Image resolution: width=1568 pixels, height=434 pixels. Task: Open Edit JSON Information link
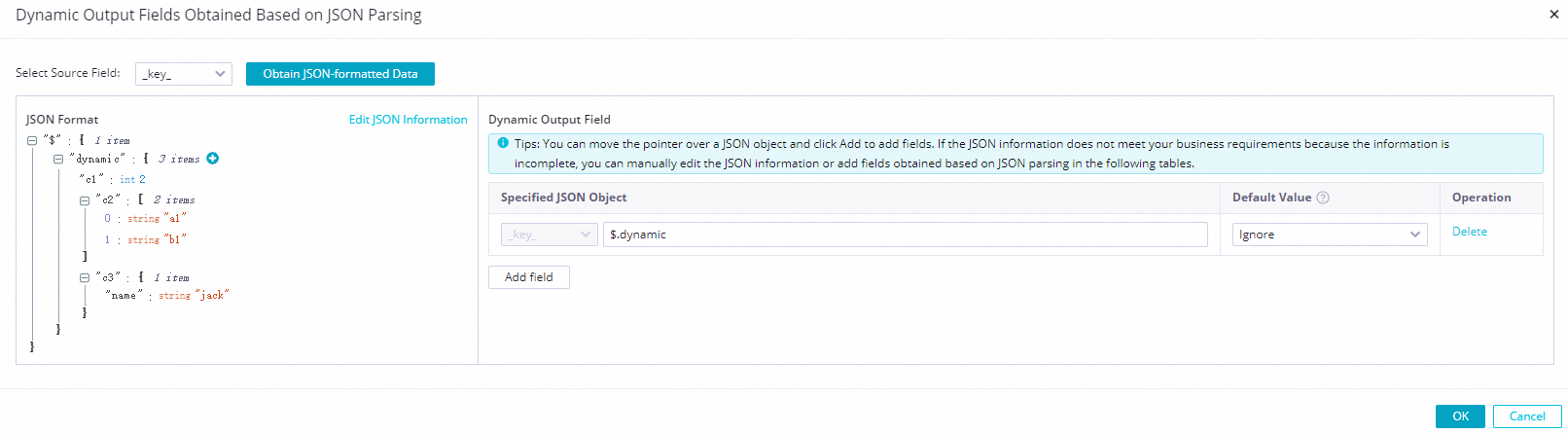(x=408, y=120)
